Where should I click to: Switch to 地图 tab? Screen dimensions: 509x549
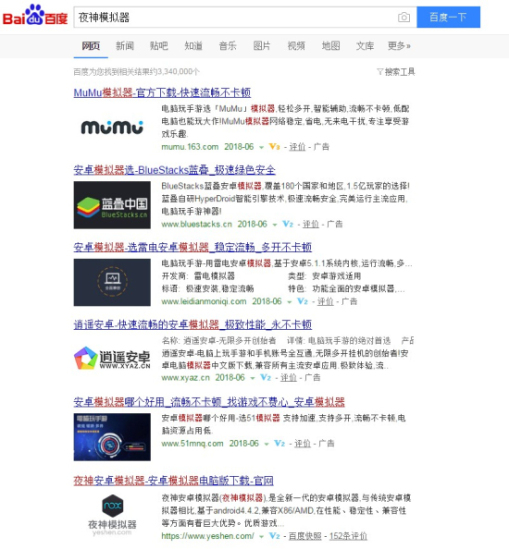tap(331, 46)
